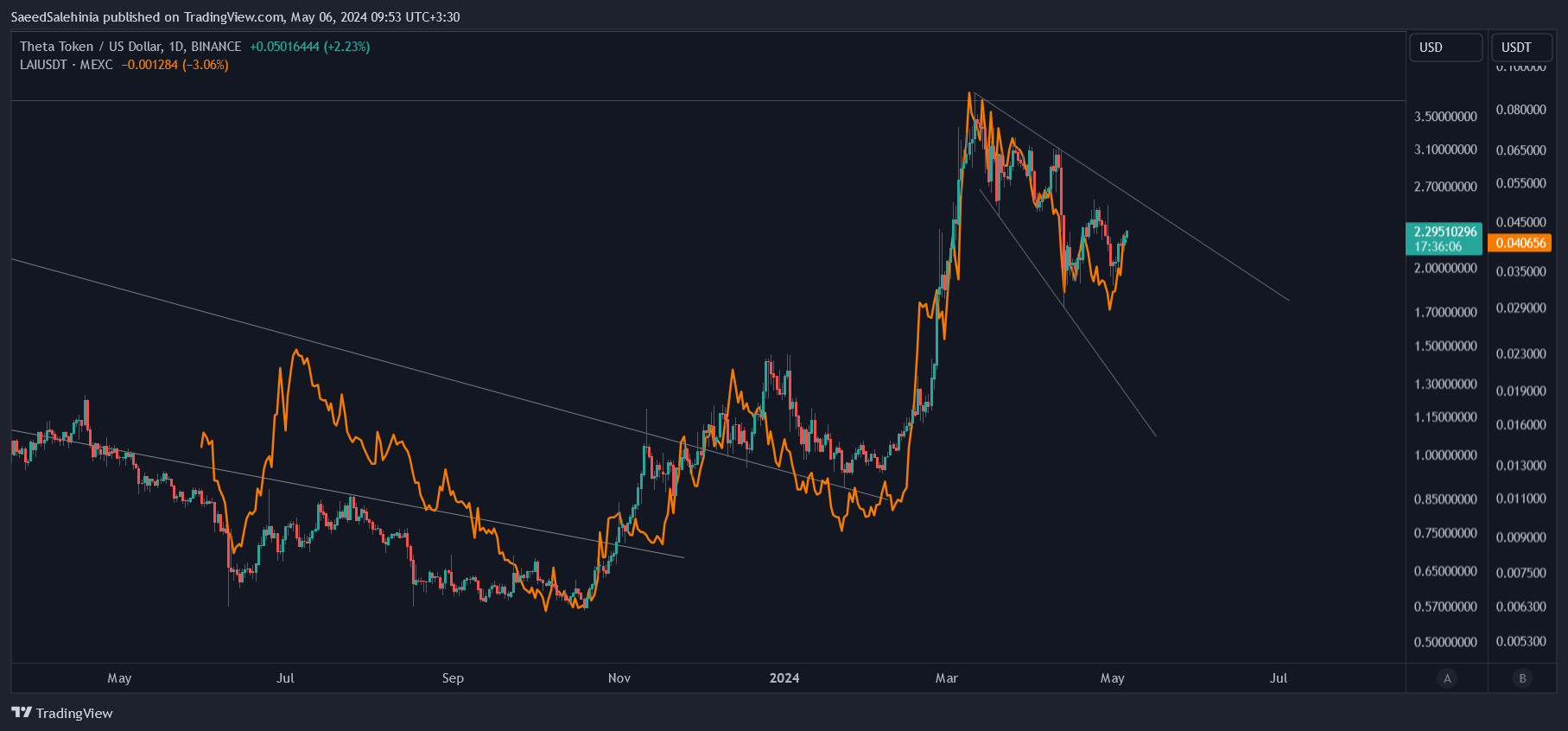Click the 2024 label on time axis
The image size is (1568, 731).
click(x=784, y=678)
